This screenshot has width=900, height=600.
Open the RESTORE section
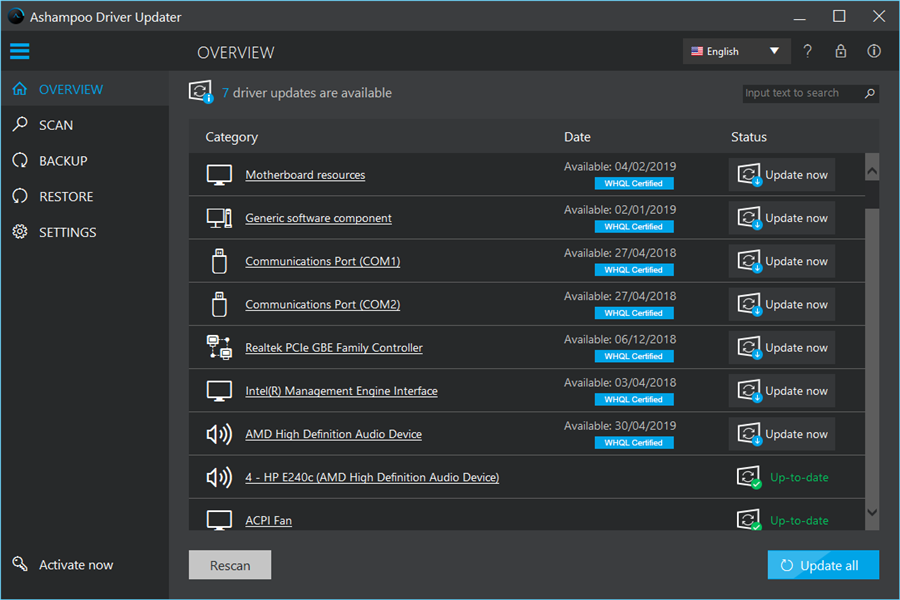[65, 196]
